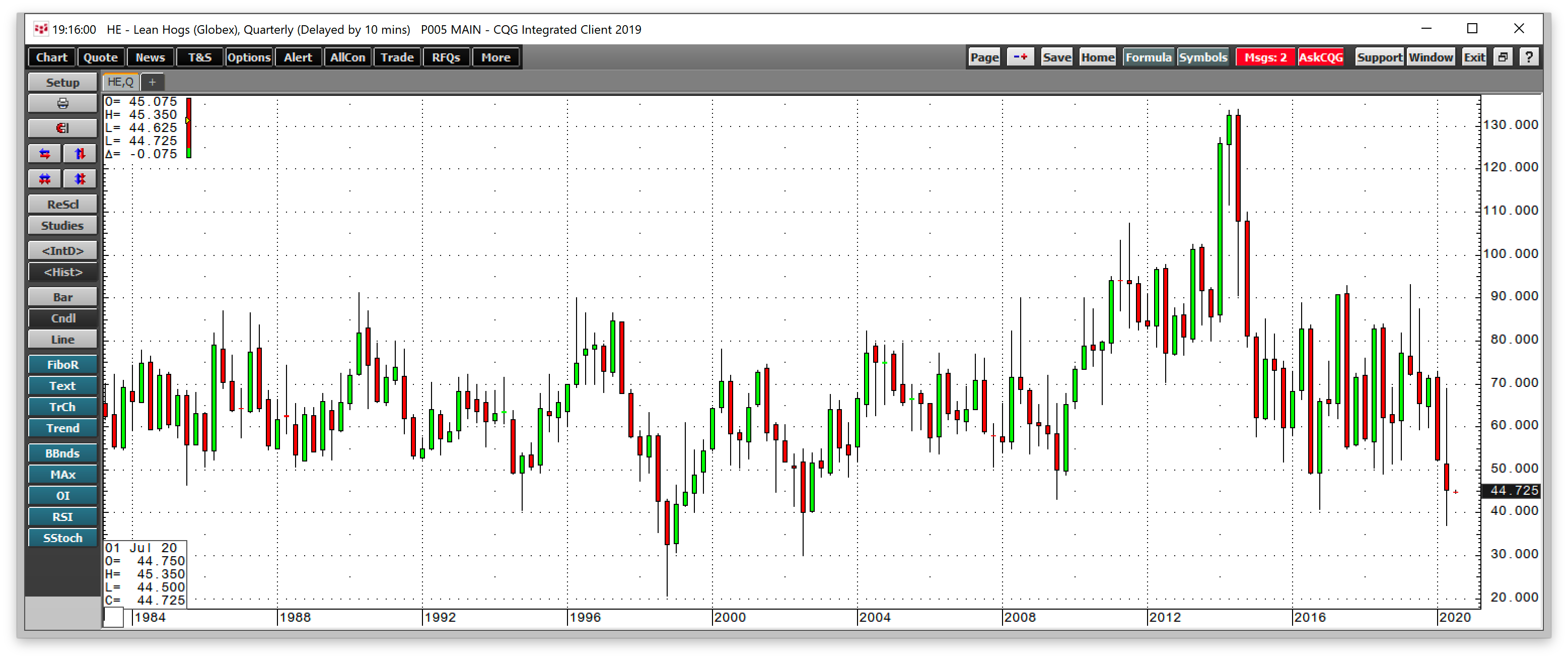
Task: Open the Trade menu
Action: (x=397, y=57)
